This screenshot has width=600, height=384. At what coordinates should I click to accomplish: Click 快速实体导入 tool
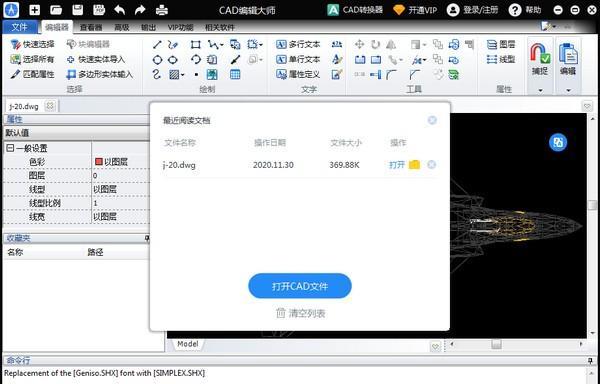96,60
